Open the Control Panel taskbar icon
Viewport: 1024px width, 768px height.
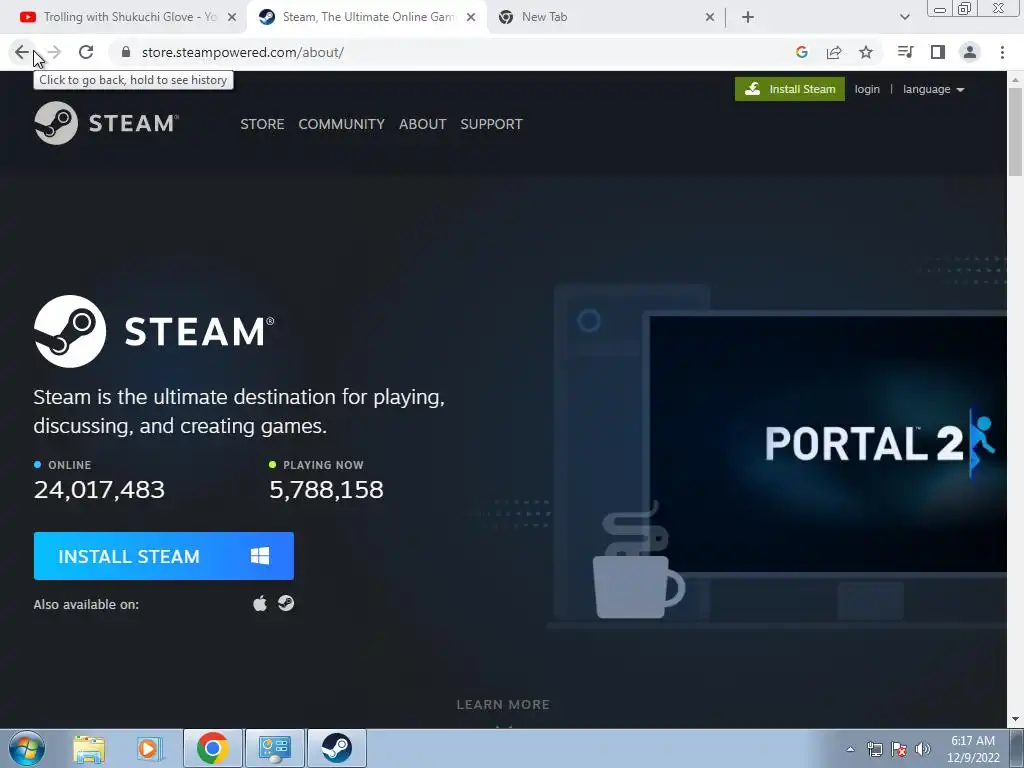point(274,748)
